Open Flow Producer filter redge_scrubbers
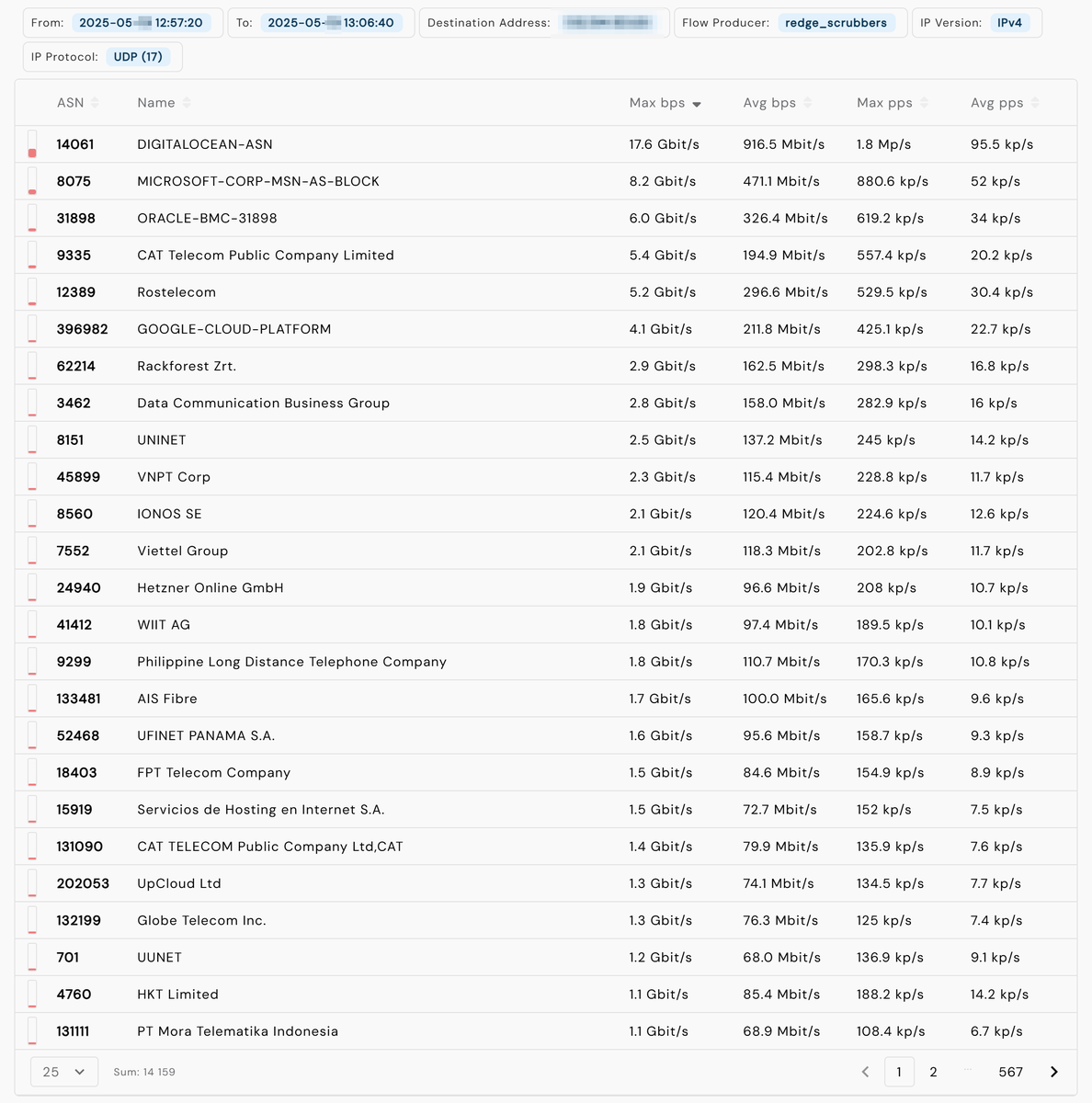Screen dimensions: 1092x1103 (x=836, y=23)
